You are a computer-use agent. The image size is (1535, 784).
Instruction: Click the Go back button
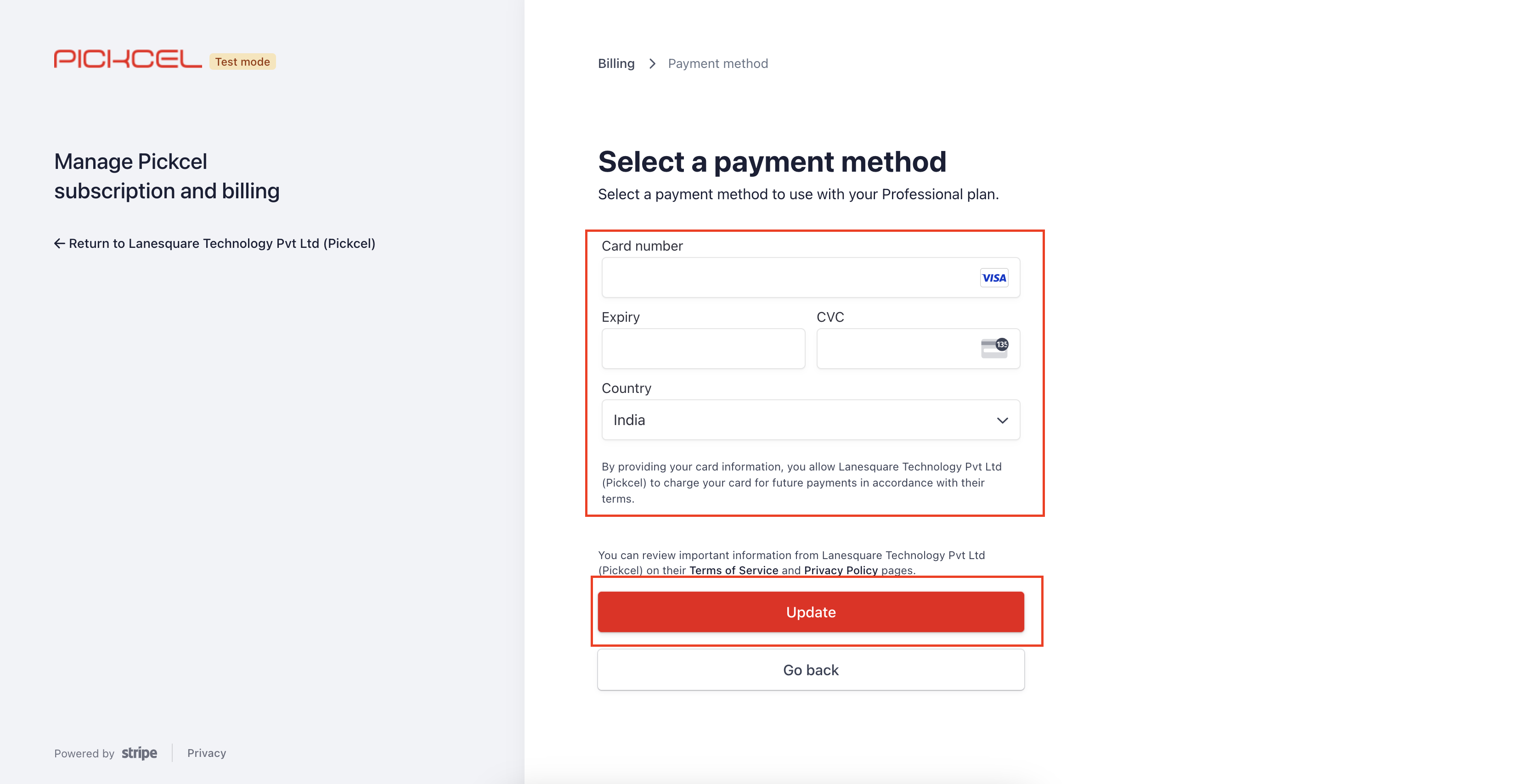[x=810, y=670]
